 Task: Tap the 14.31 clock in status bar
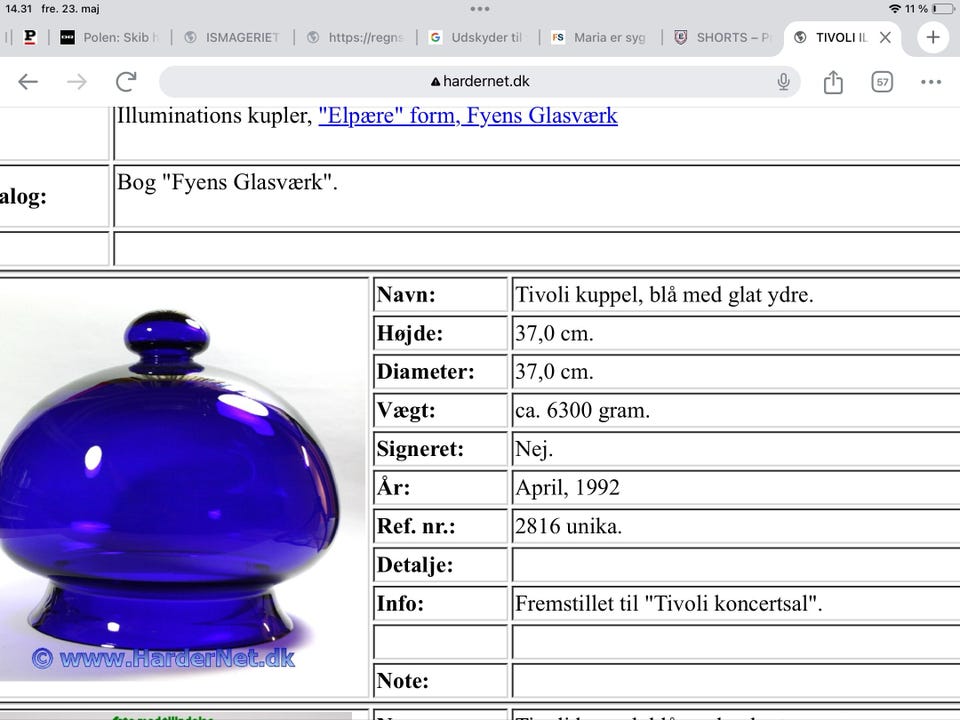click(x=18, y=9)
